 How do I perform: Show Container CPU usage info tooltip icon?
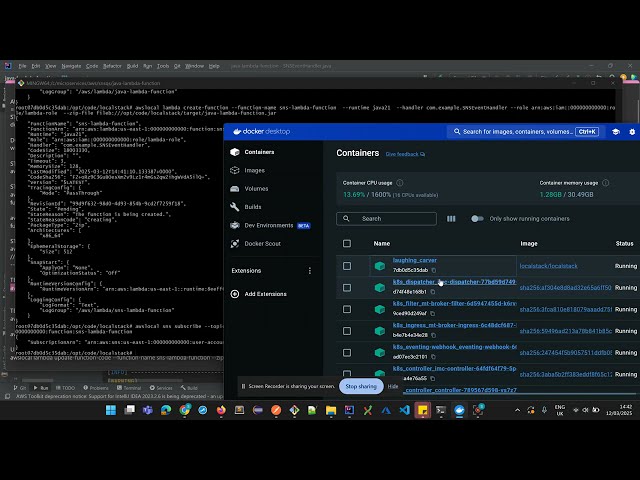coord(400,183)
